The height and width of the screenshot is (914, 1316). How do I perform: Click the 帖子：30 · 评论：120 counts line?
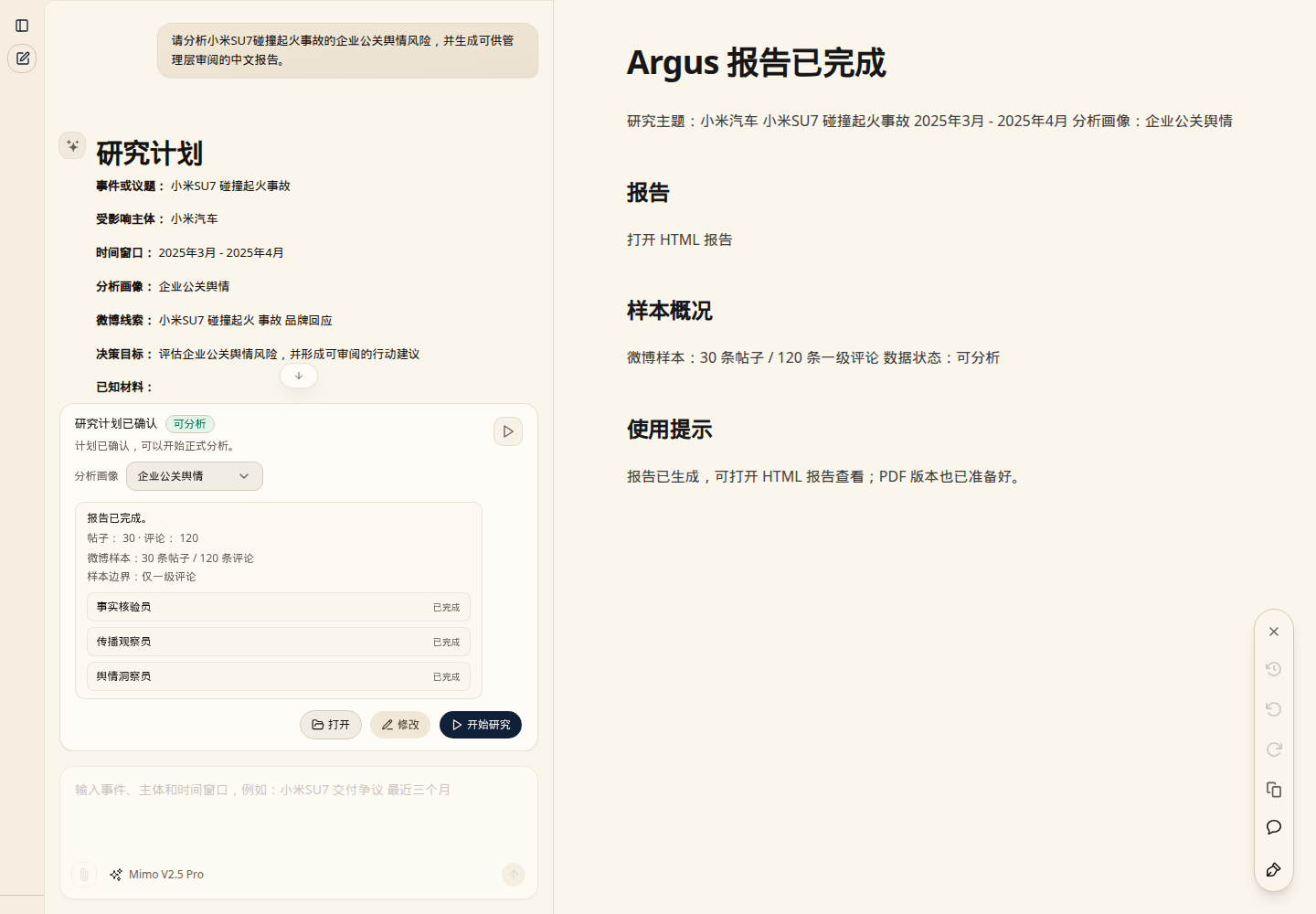pyautogui.click(x=143, y=538)
